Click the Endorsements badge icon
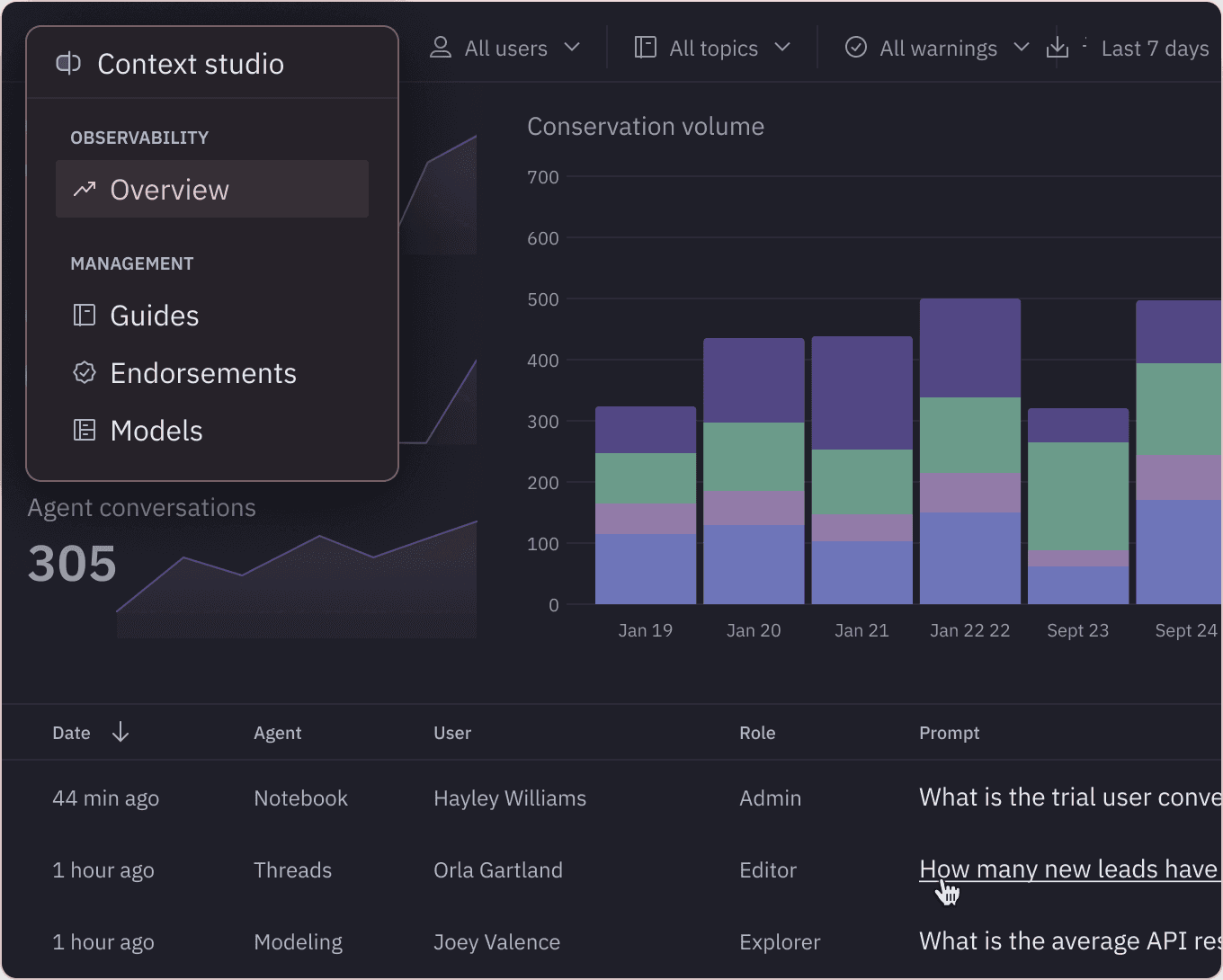This screenshot has width=1223, height=980. click(85, 372)
